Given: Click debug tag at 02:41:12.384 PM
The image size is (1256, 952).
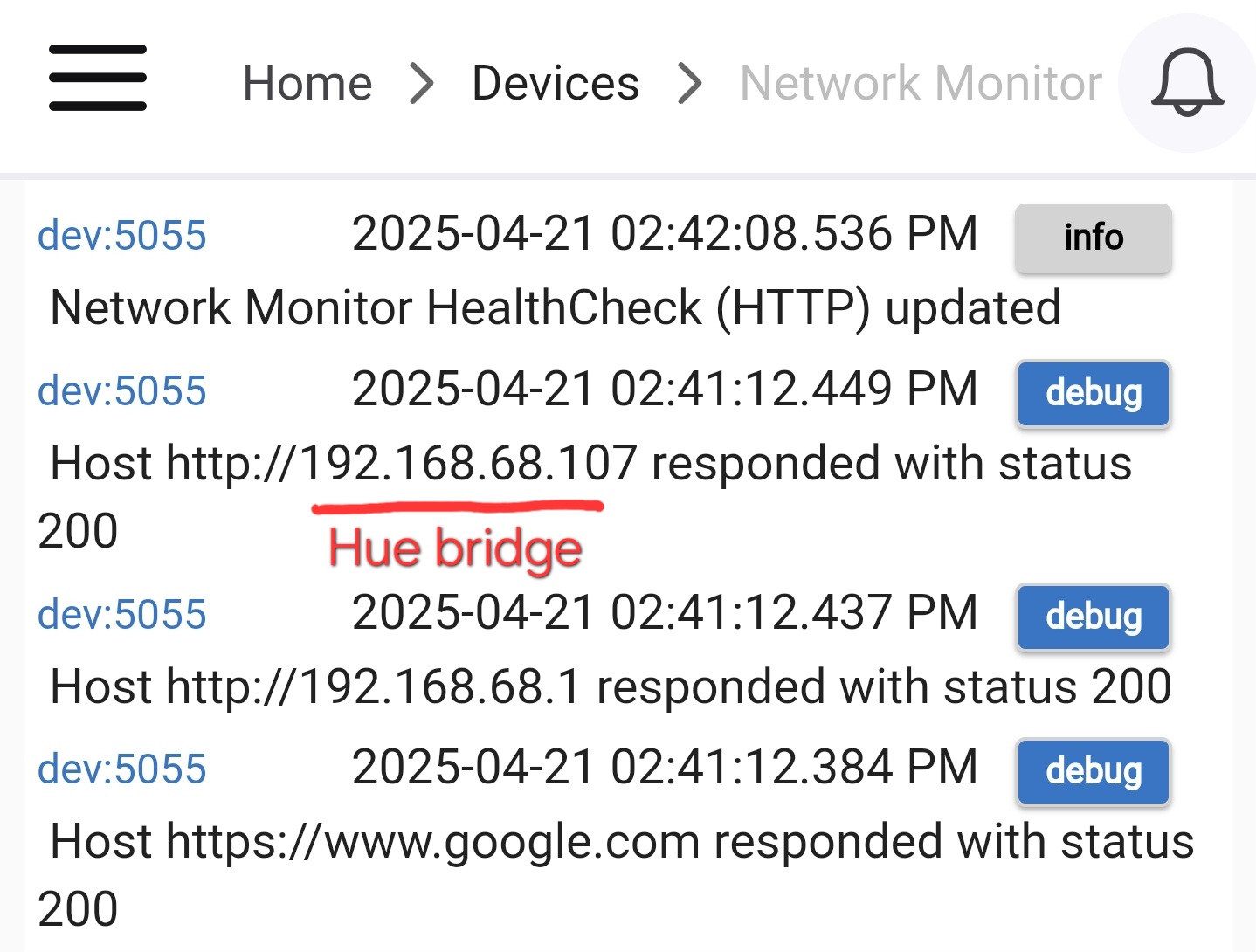Looking at the screenshot, I should pyautogui.click(x=1093, y=771).
